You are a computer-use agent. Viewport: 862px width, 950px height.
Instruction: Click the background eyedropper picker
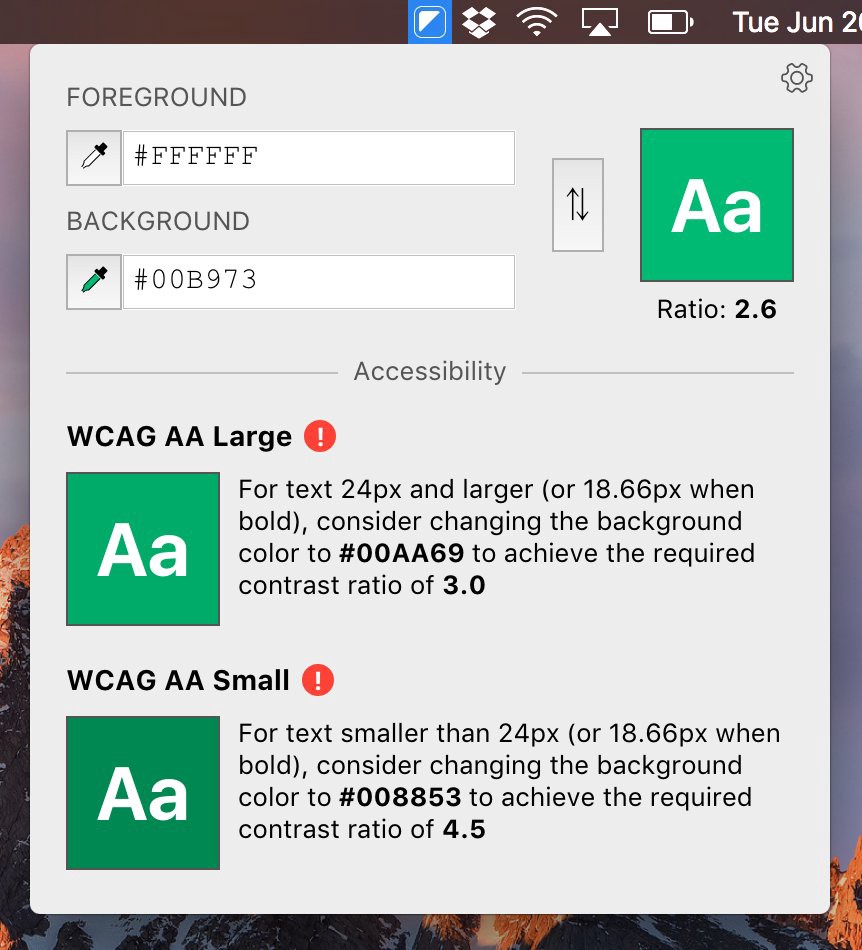[x=94, y=282]
